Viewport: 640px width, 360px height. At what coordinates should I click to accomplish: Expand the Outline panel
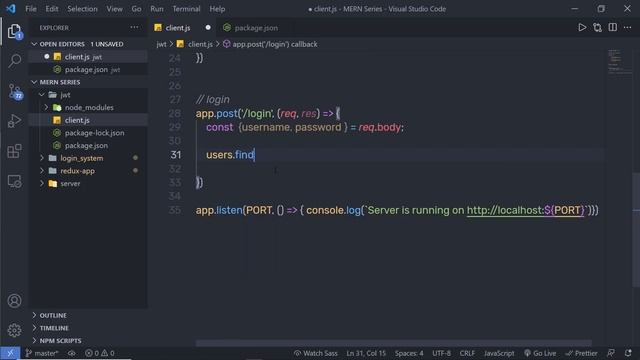pyautogui.click(x=34, y=316)
